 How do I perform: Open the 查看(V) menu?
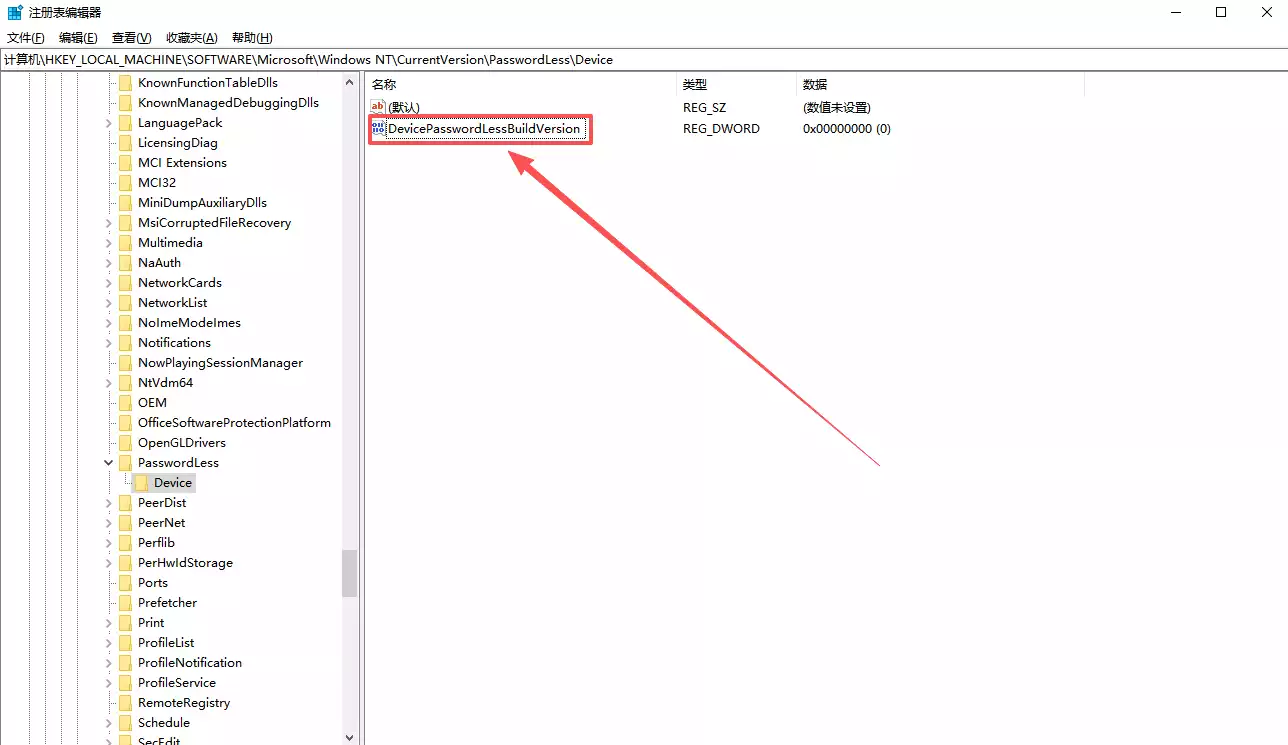click(x=131, y=38)
